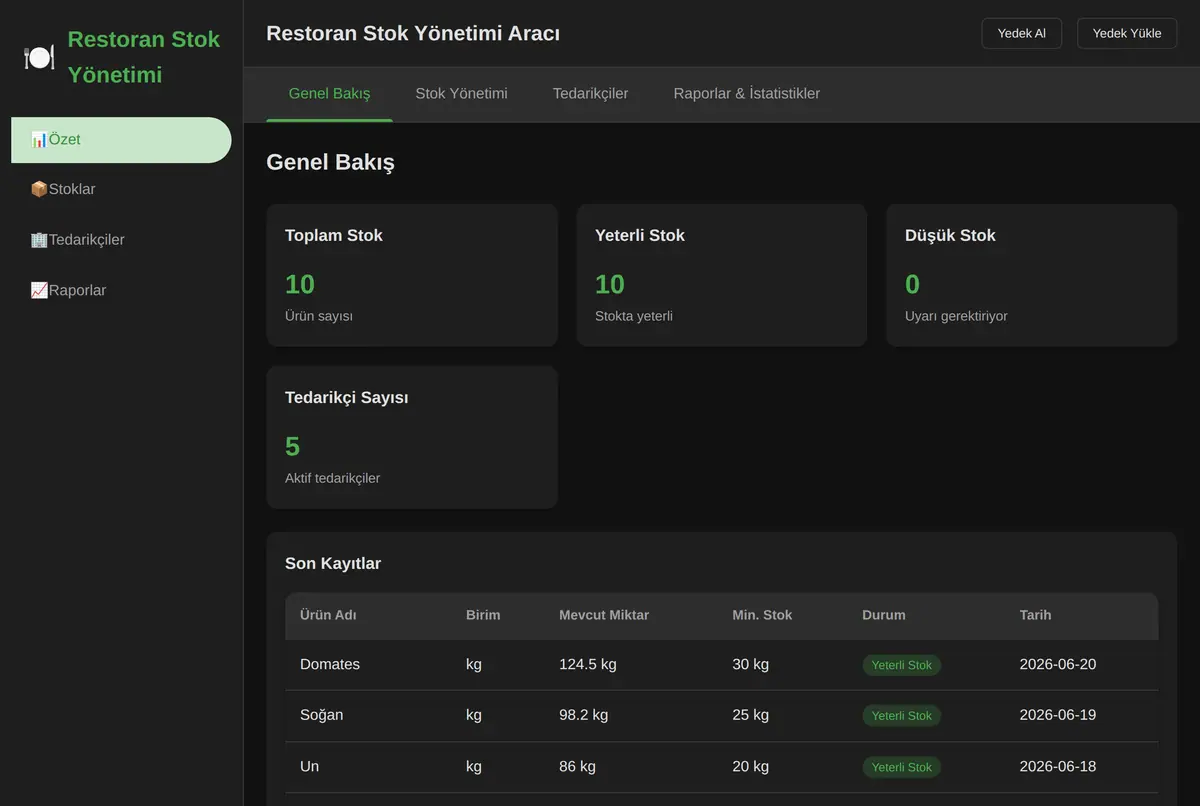
Task: Click the 86 kg quantity cell
Action: point(577,766)
